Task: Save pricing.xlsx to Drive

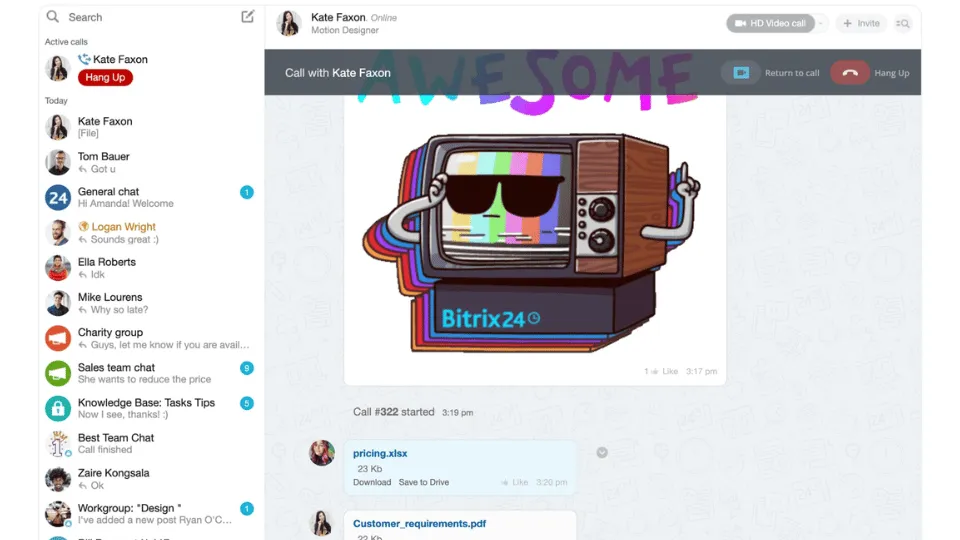Action: click(424, 482)
